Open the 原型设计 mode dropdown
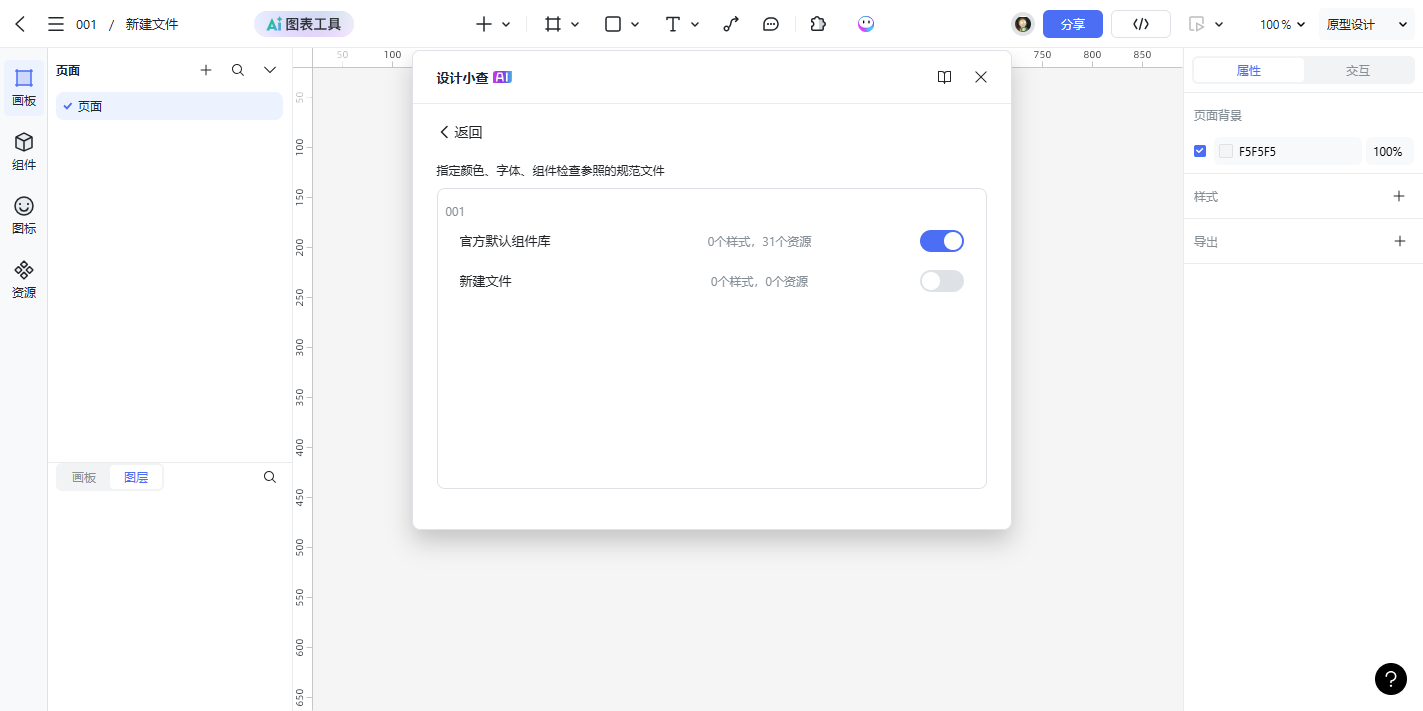Image resolution: width=1423 pixels, height=711 pixels. tap(1364, 23)
